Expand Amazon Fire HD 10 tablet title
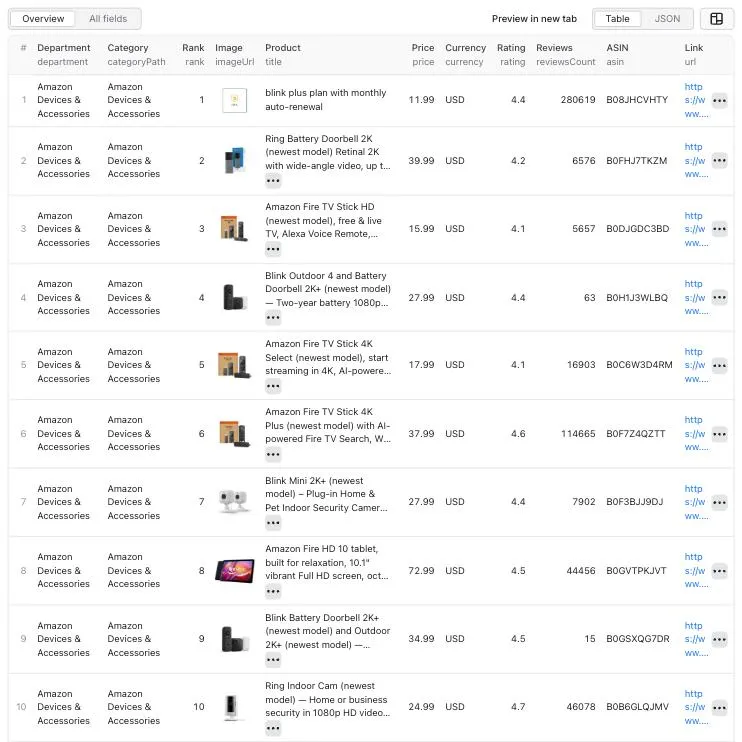The height and width of the screenshot is (742, 742). (273, 591)
